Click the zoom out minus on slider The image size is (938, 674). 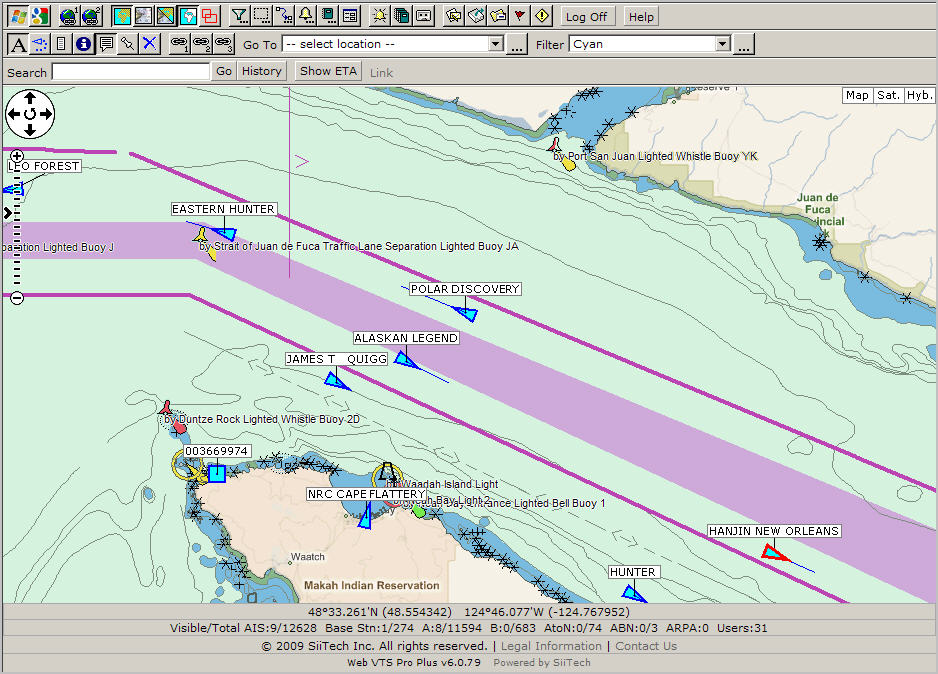coord(17,297)
